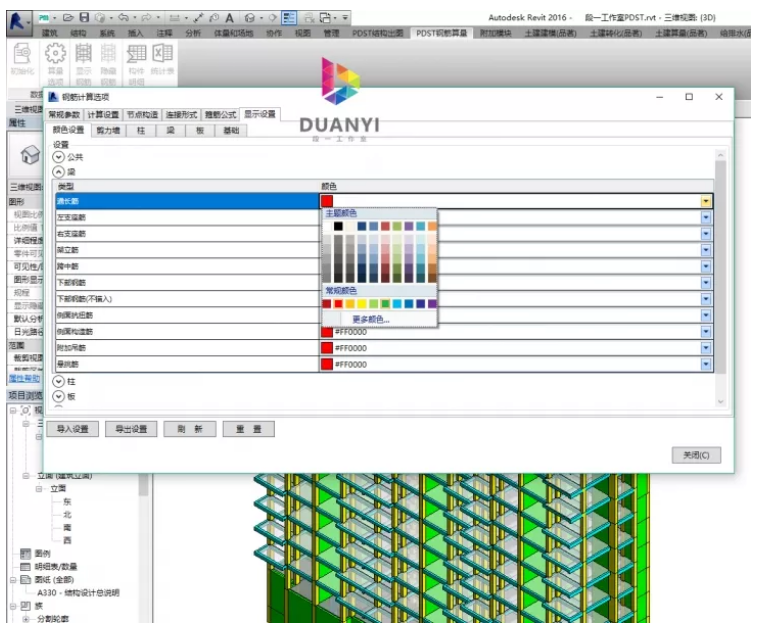Click the 导出设置 button

131,429
